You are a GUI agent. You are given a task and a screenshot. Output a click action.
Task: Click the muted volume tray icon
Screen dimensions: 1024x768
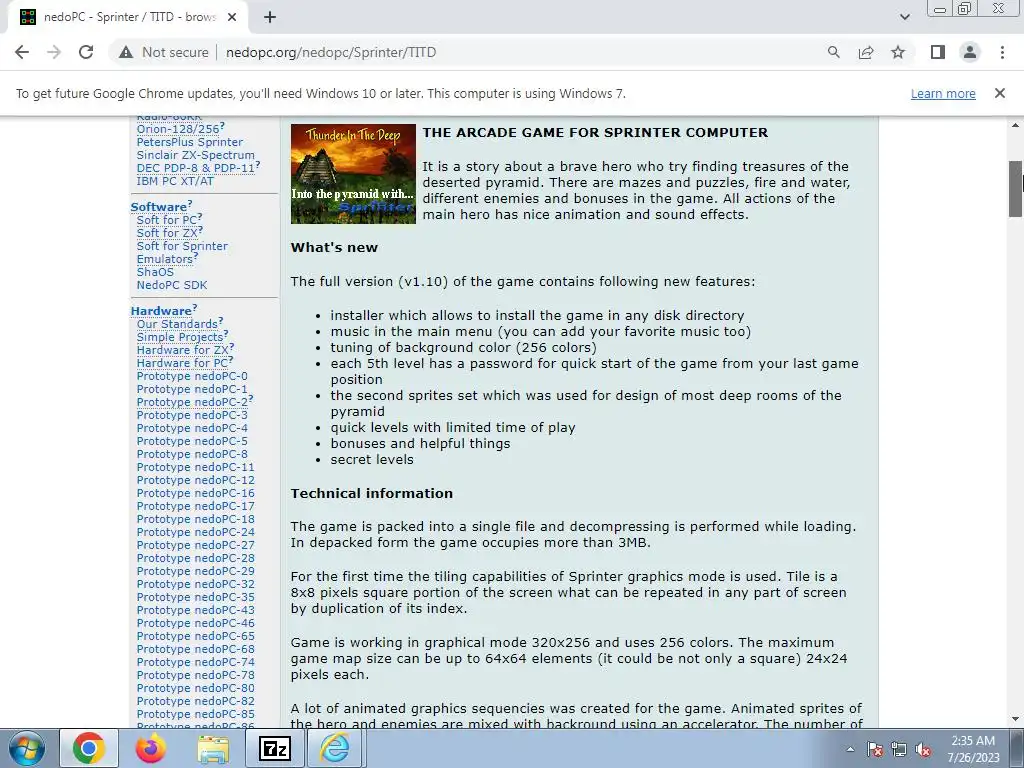(923, 749)
